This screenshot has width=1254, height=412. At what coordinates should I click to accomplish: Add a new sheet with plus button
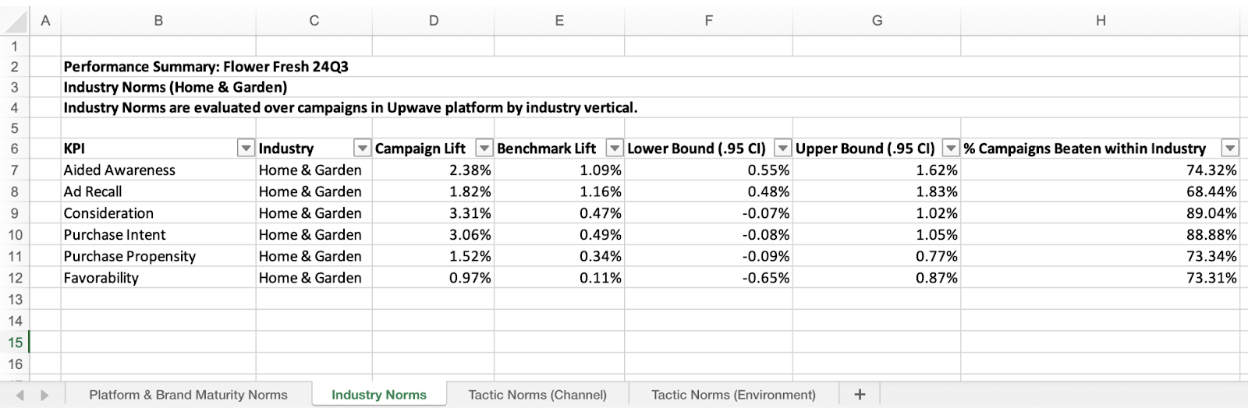(x=859, y=395)
